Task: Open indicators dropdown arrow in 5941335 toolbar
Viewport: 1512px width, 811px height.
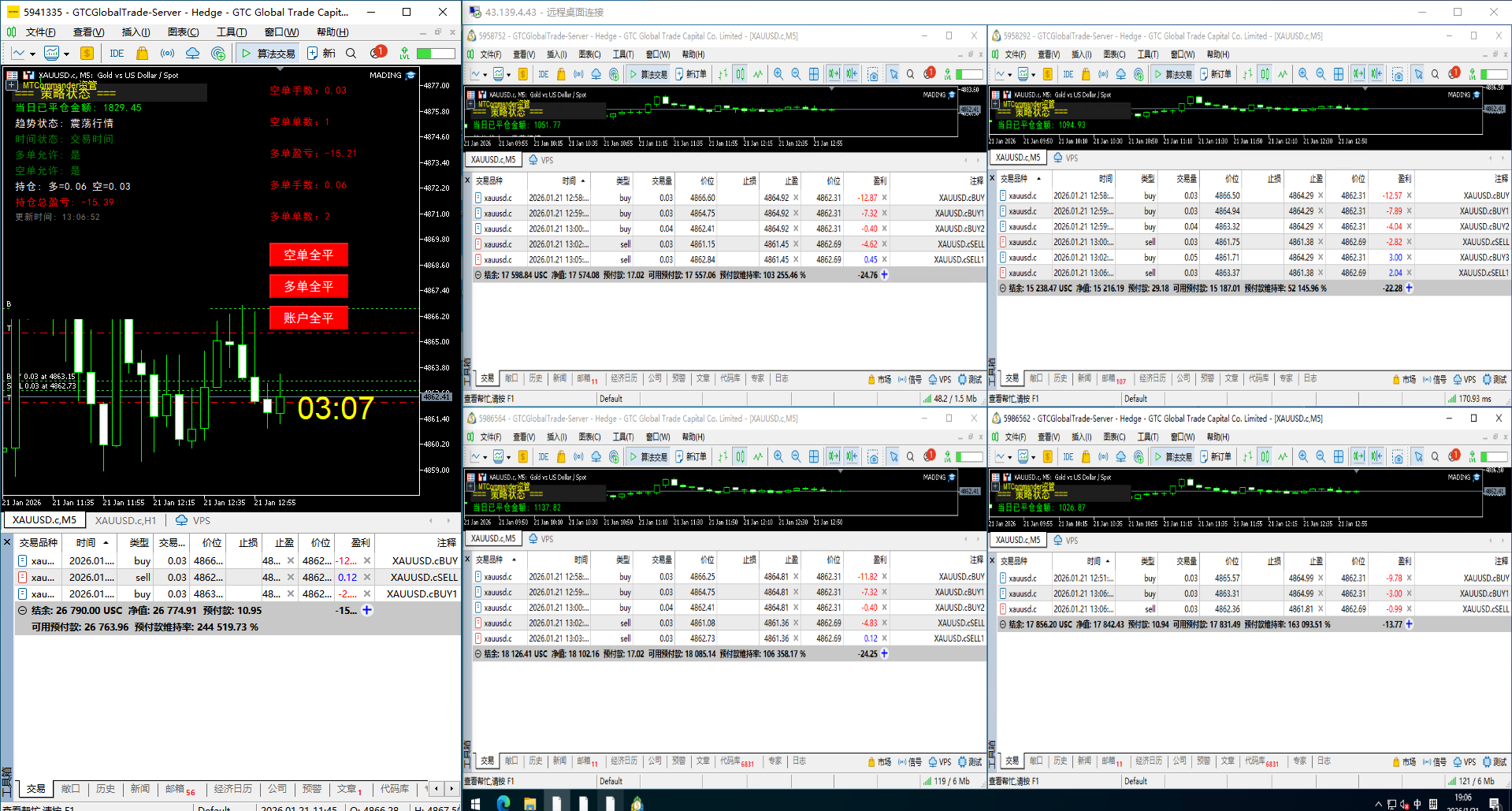Action: coord(66,54)
